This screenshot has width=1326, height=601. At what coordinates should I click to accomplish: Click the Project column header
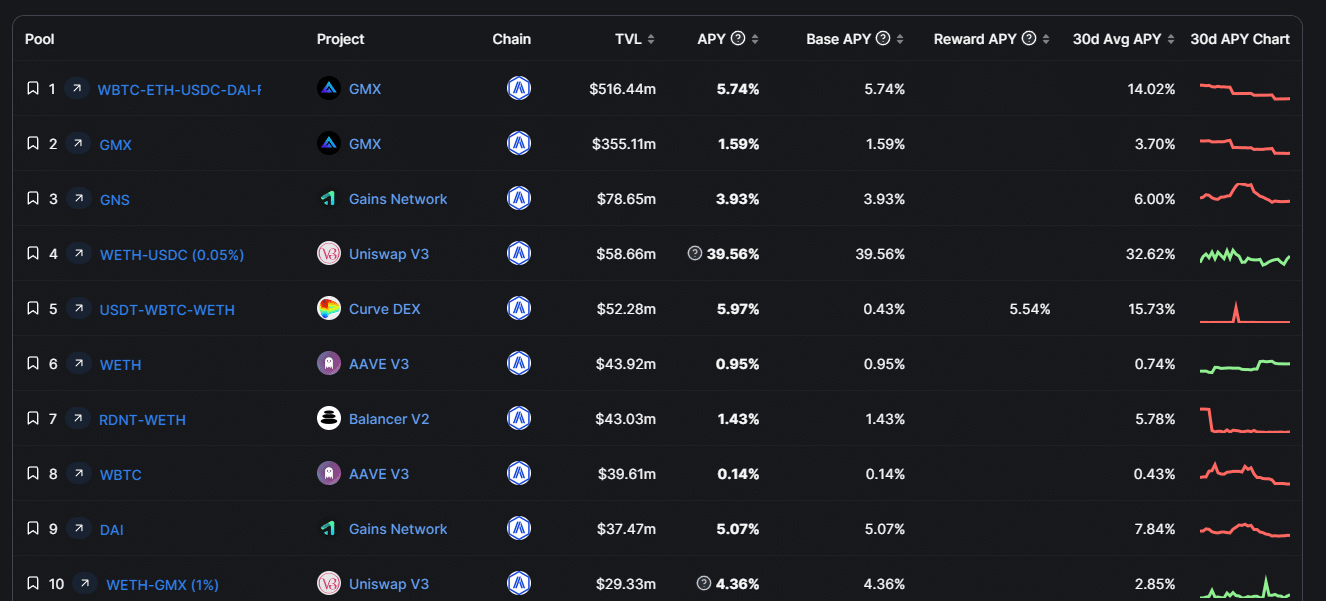(341, 39)
